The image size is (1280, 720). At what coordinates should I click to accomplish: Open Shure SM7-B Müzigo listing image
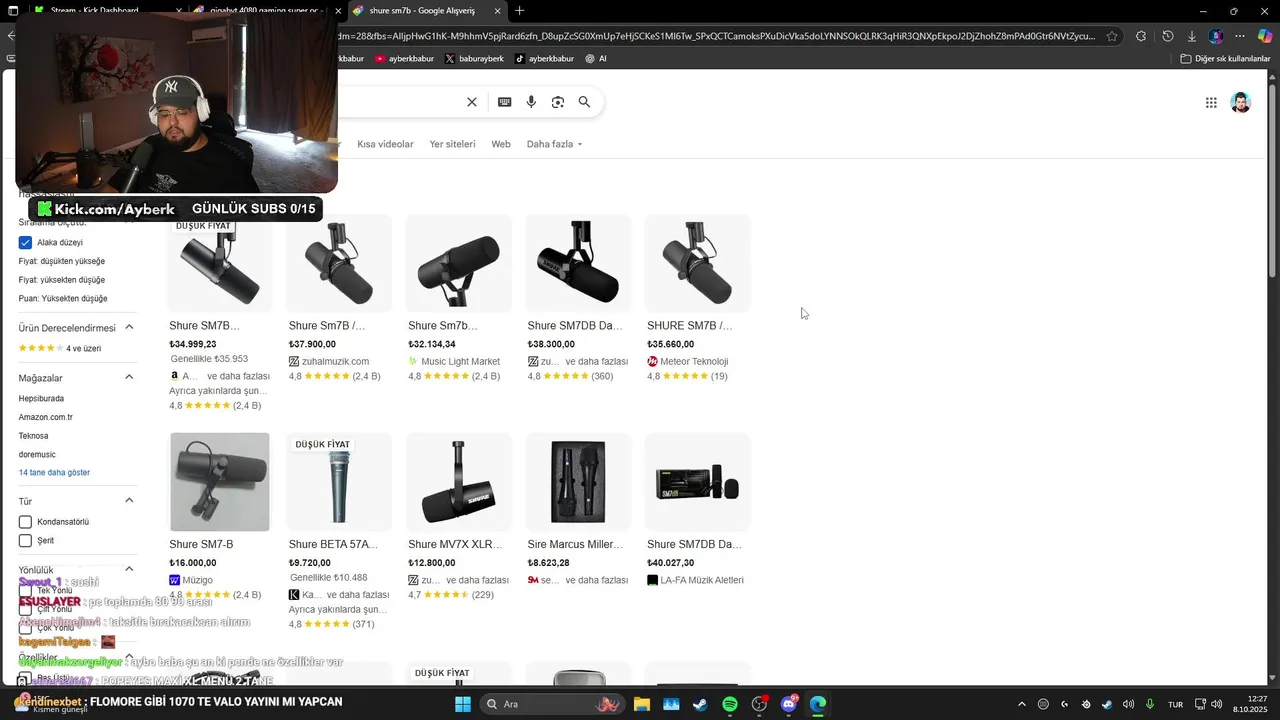pyautogui.click(x=219, y=481)
